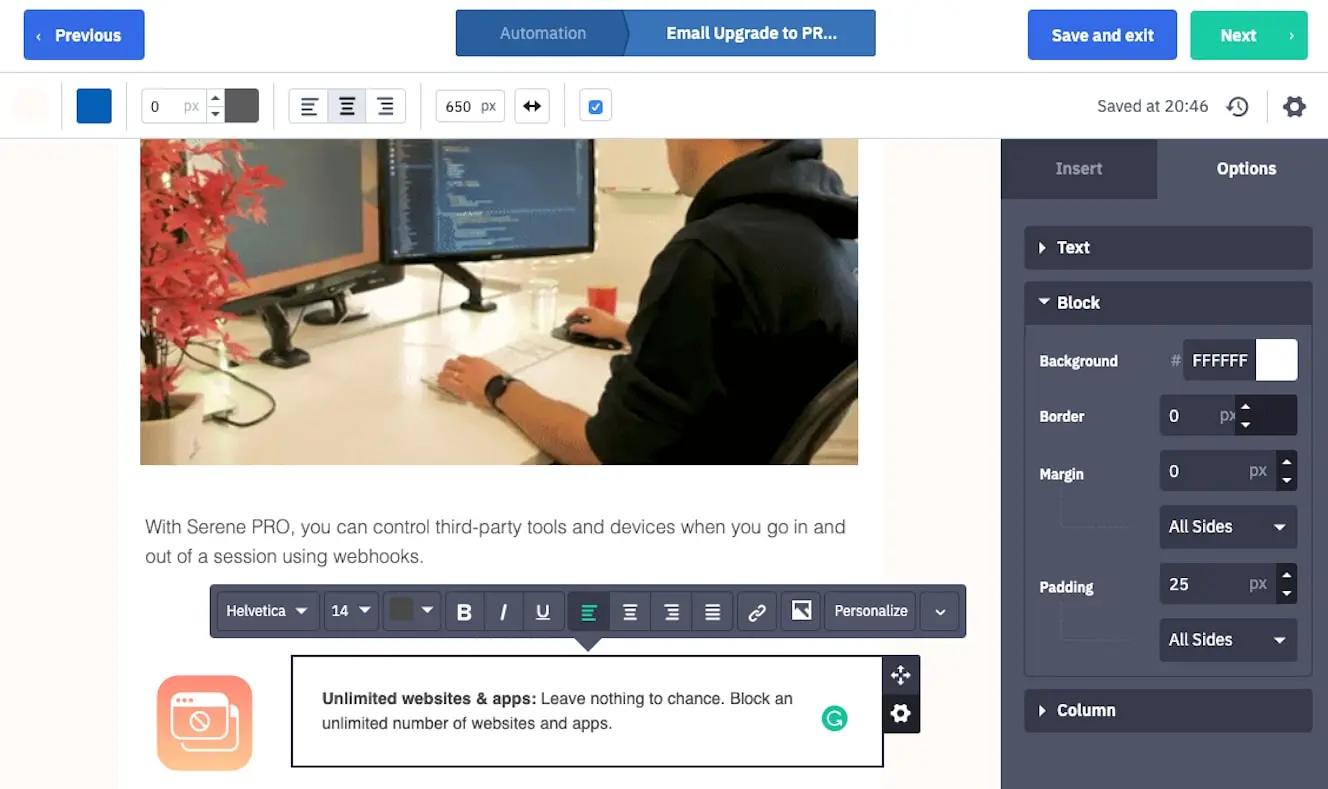Click the Save and exit button
1328x789 pixels.
pos(1102,34)
